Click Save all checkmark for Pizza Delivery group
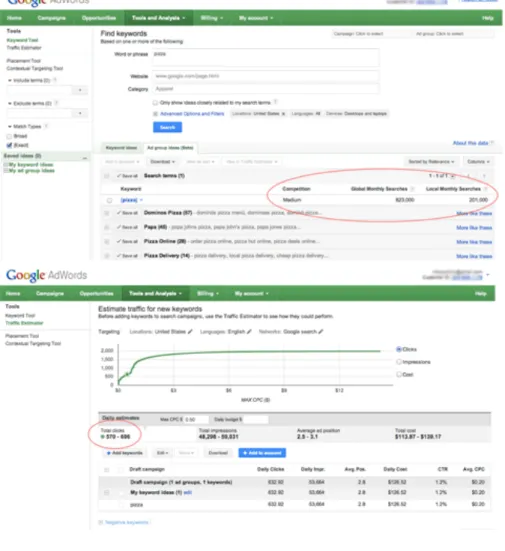Viewport: 505px width, 551px height. coord(127,256)
